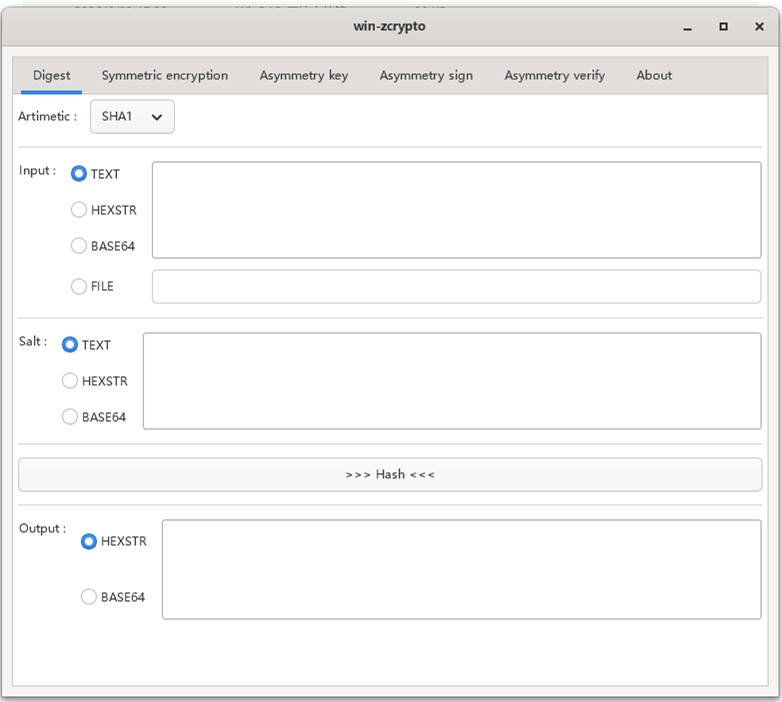Viewport: 782px width, 702px height.
Task: Set Output format to HEXSTR
Action: [x=114, y=541]
